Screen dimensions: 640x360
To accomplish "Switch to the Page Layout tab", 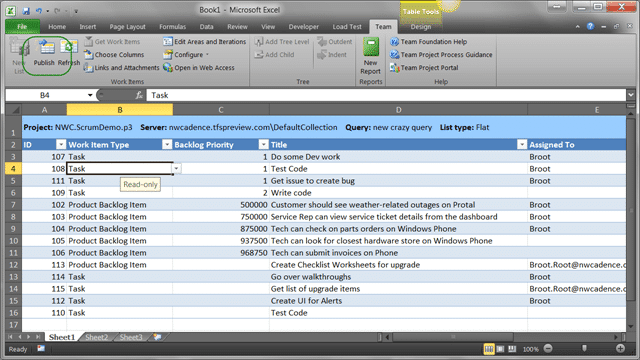I will (127, 27).
